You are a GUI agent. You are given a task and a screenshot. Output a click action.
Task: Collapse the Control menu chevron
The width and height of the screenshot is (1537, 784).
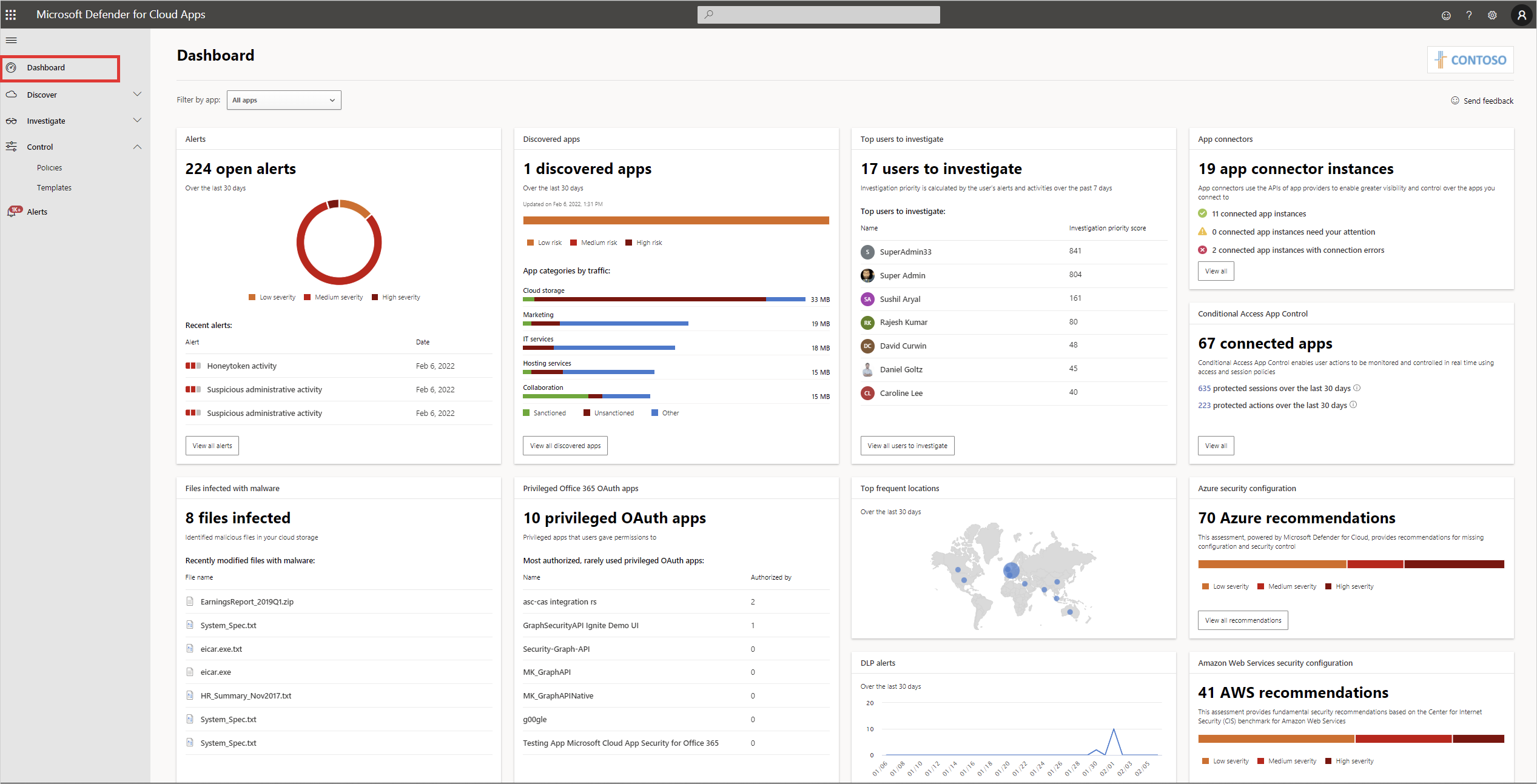(x=137, y=147)
